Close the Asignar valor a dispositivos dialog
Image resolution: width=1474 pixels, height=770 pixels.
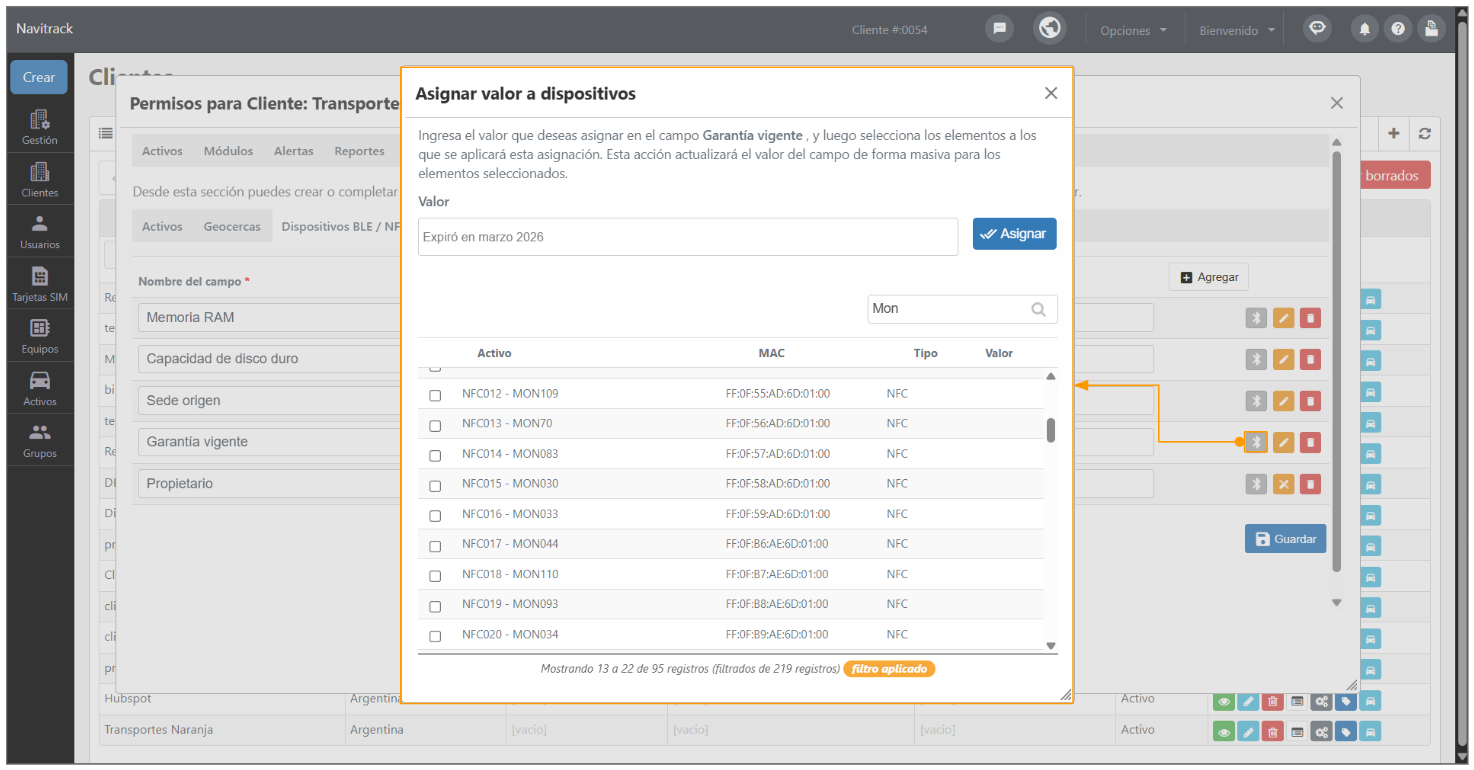tap(1051, 93)
